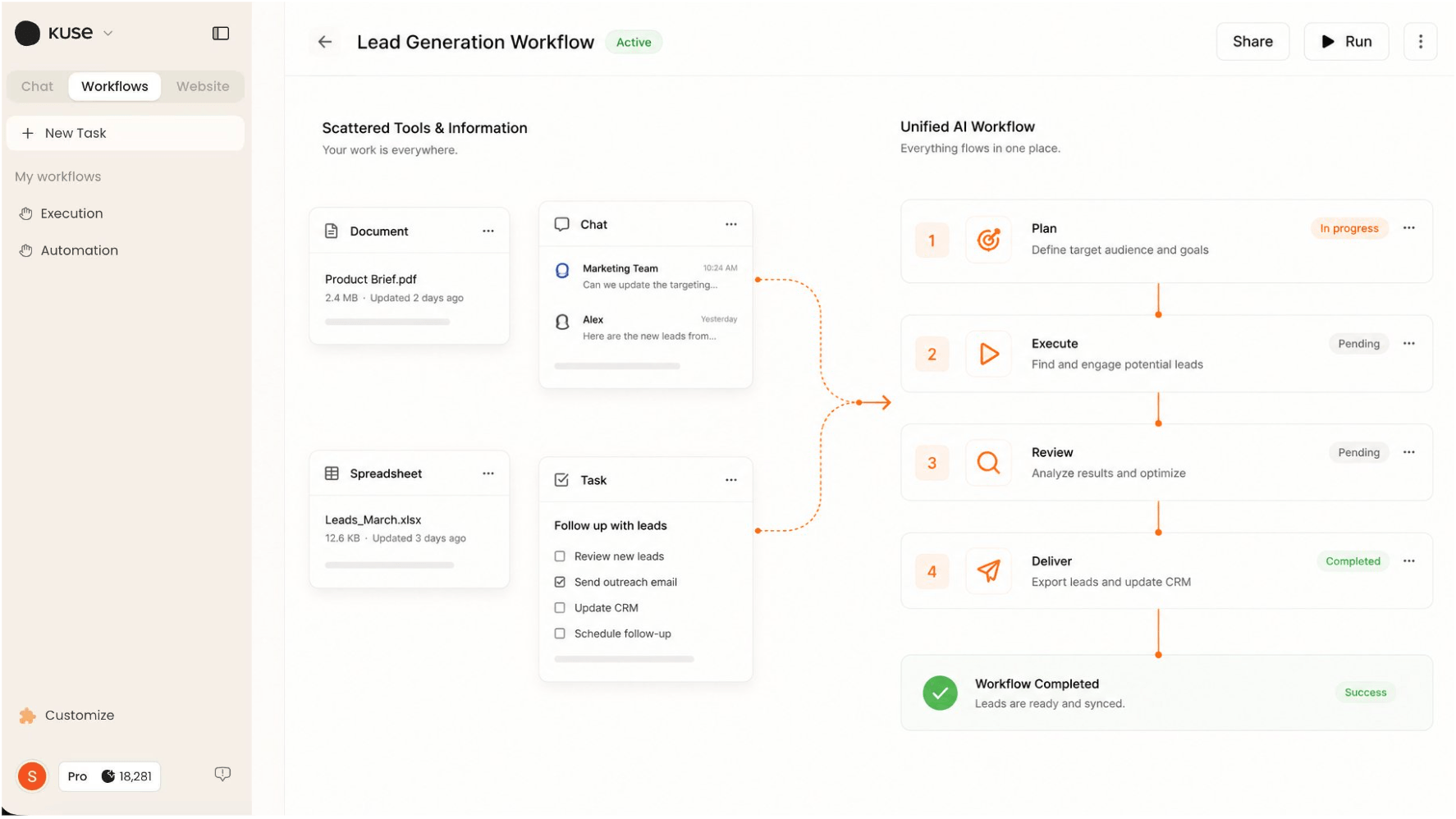1456x819 pixels.
Task: Select the Workflows tab
Action: pyautogui.click(x=115, y=86)
